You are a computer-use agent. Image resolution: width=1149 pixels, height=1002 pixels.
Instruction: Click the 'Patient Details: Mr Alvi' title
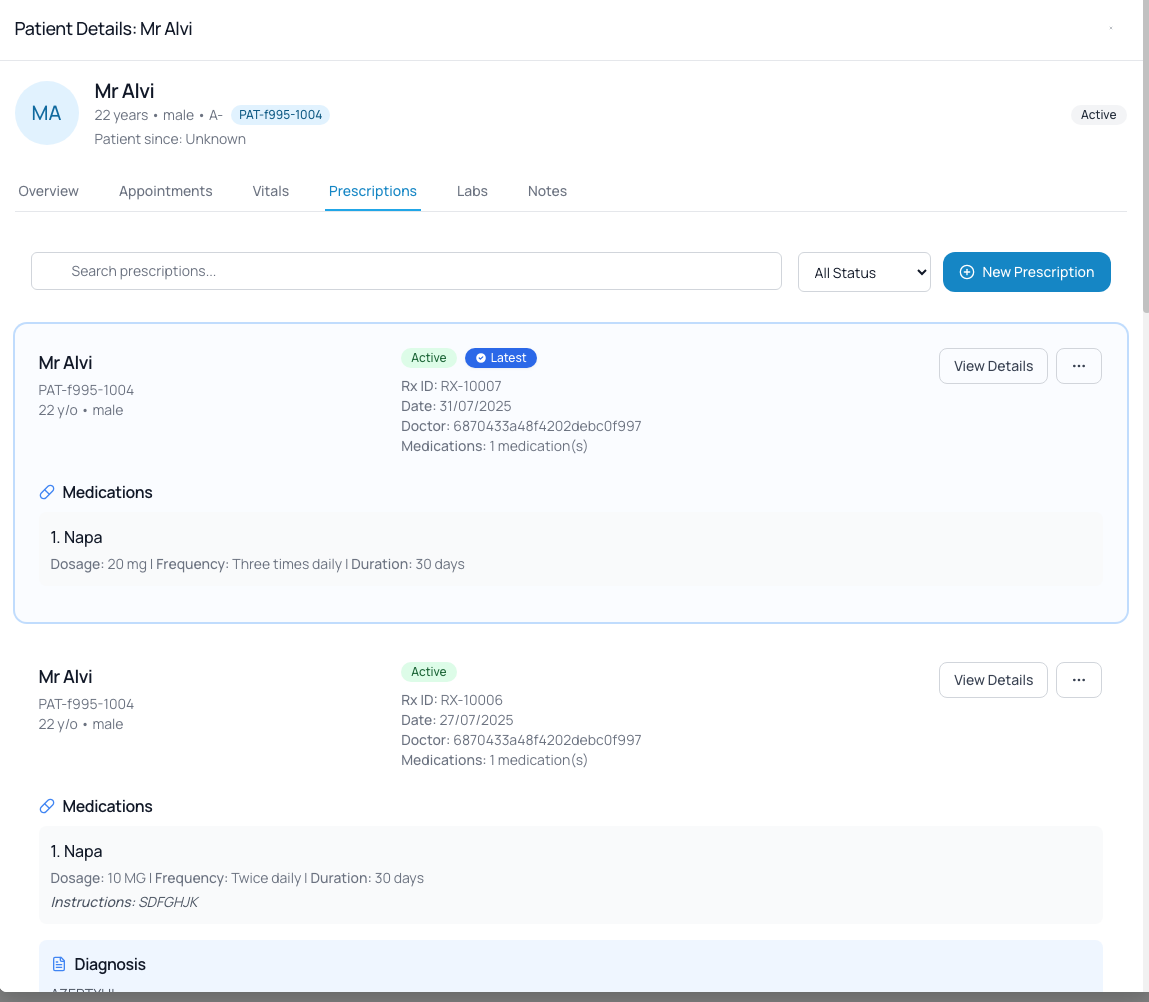pos(103,29)
